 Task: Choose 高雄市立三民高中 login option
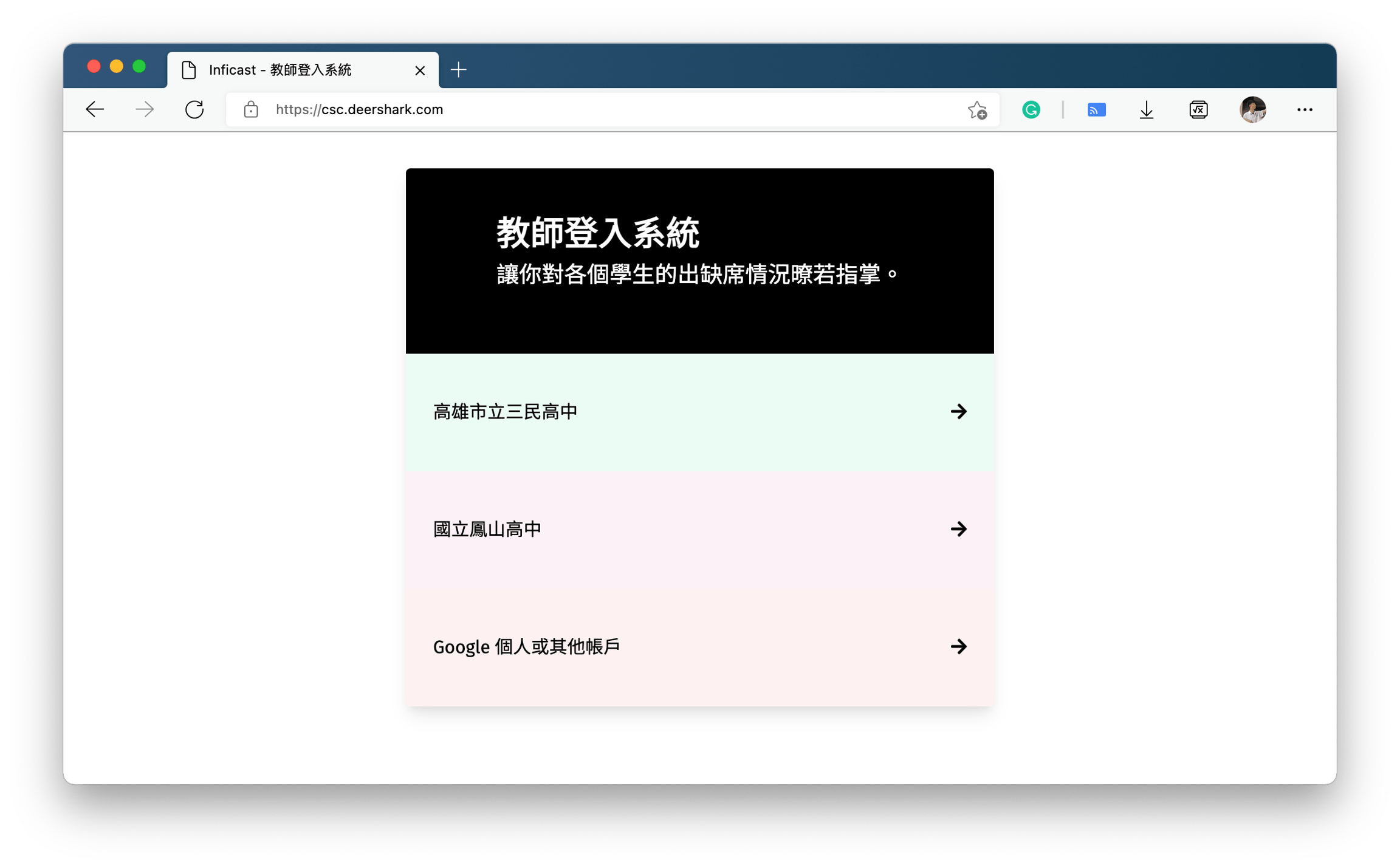[700, 412]
